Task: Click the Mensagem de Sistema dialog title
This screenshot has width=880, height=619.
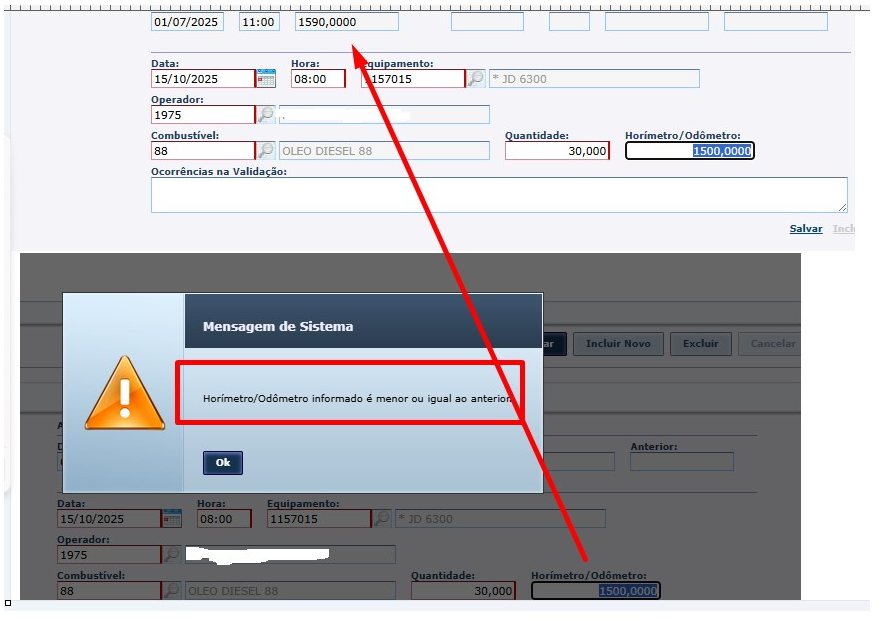Action: pyautogui.click(x=278, y=326)
